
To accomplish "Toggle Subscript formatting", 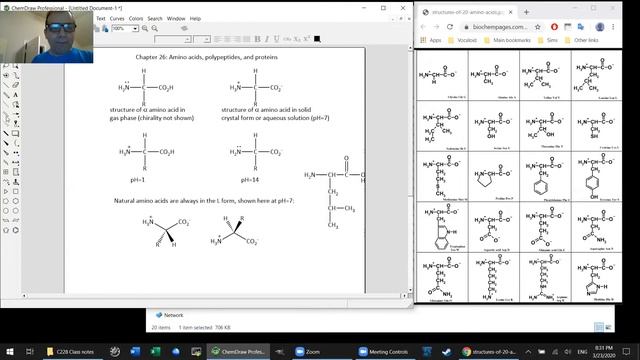I will click(x=297, y=39).
